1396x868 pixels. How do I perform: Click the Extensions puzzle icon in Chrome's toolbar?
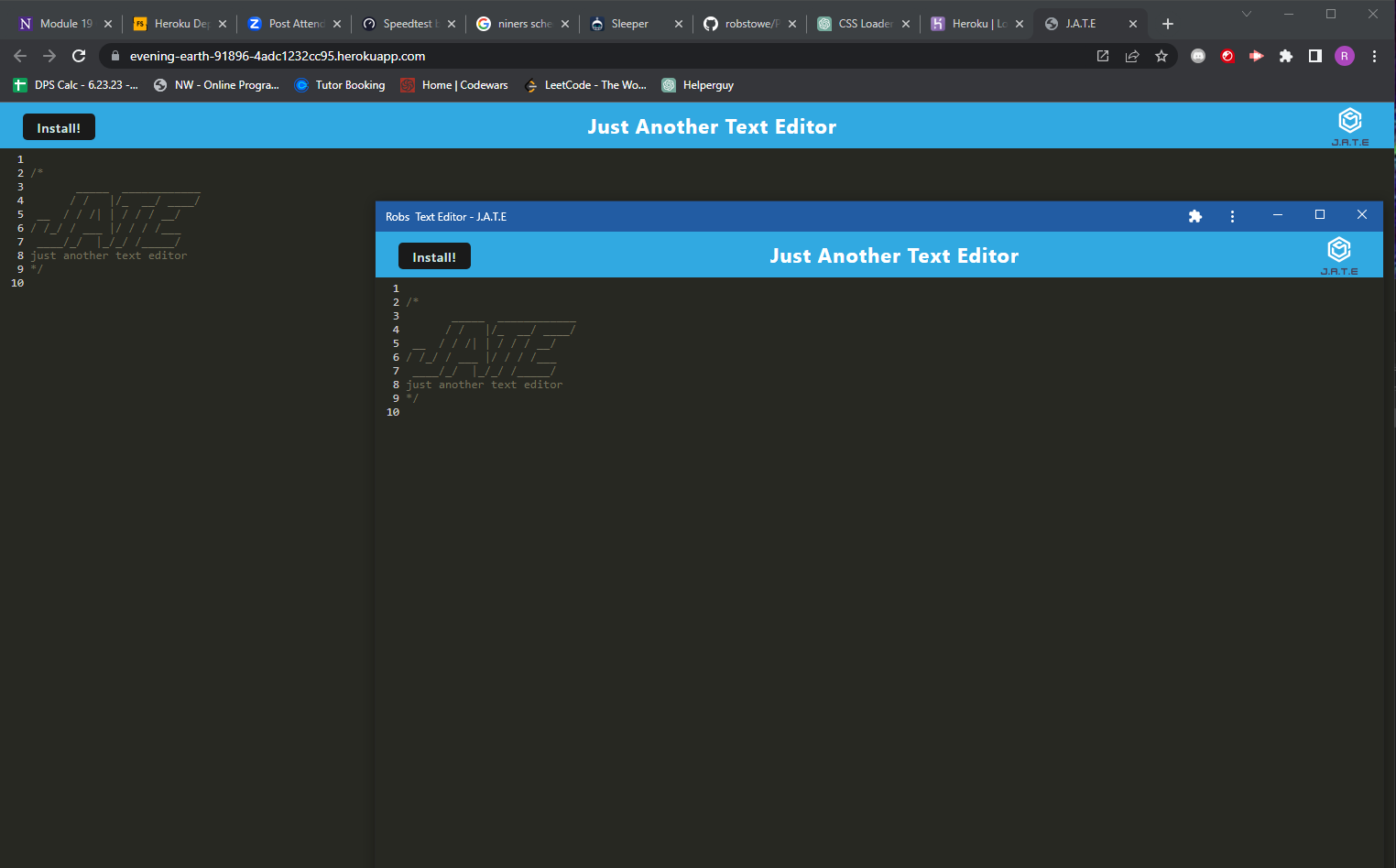coord(1286,56)
